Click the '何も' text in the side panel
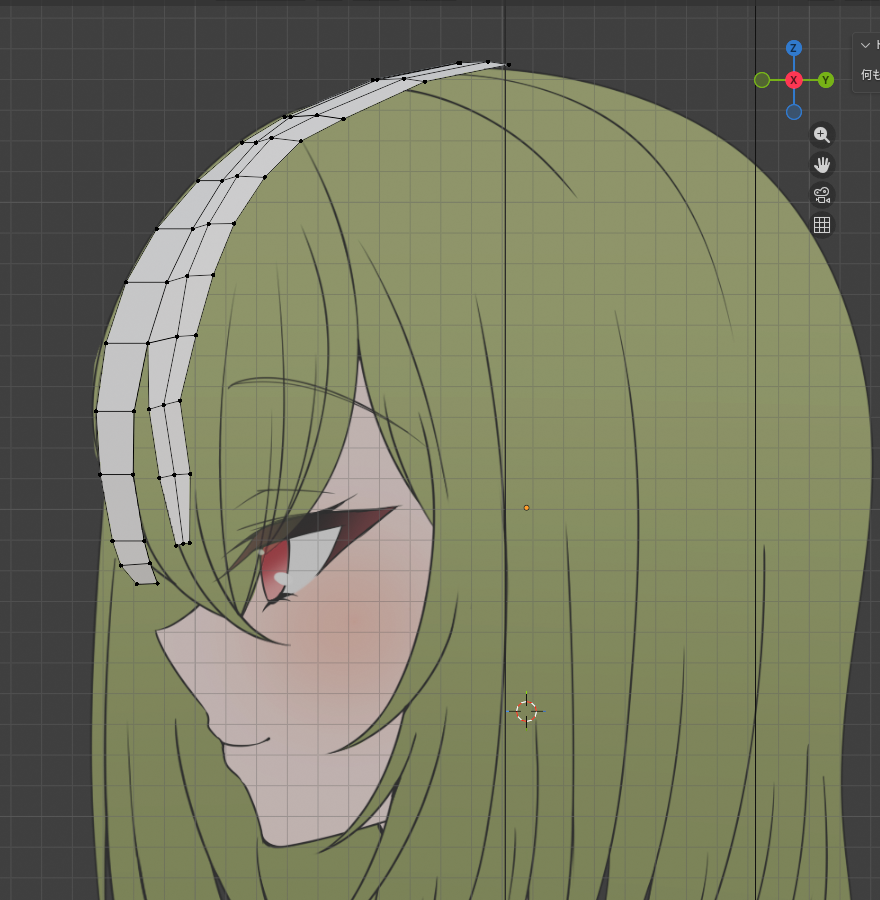 (870, 75)
